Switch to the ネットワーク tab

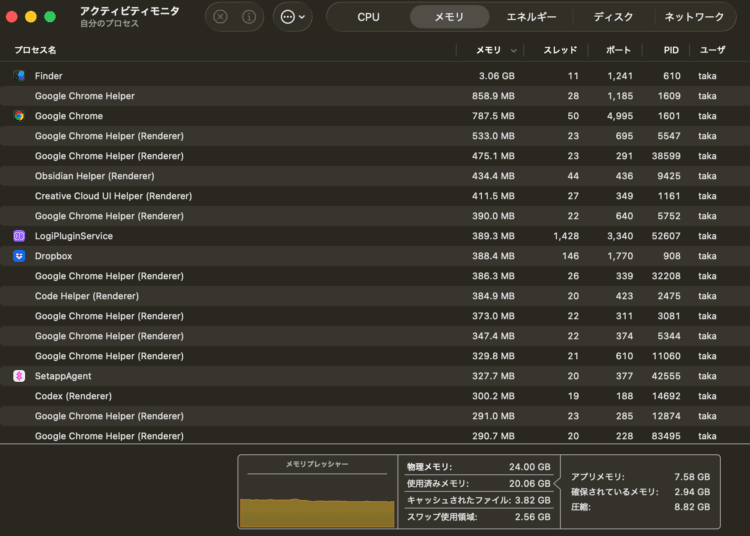click(x=694, y=17)
